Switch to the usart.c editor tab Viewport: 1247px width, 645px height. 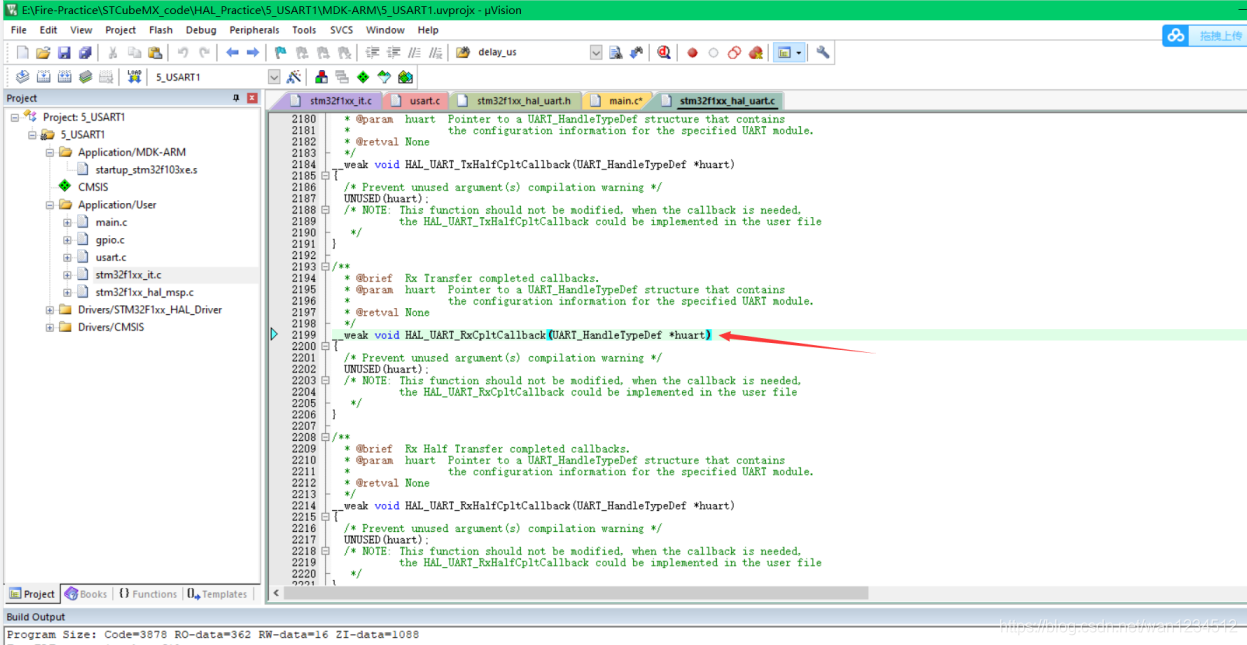coord(424,101)
